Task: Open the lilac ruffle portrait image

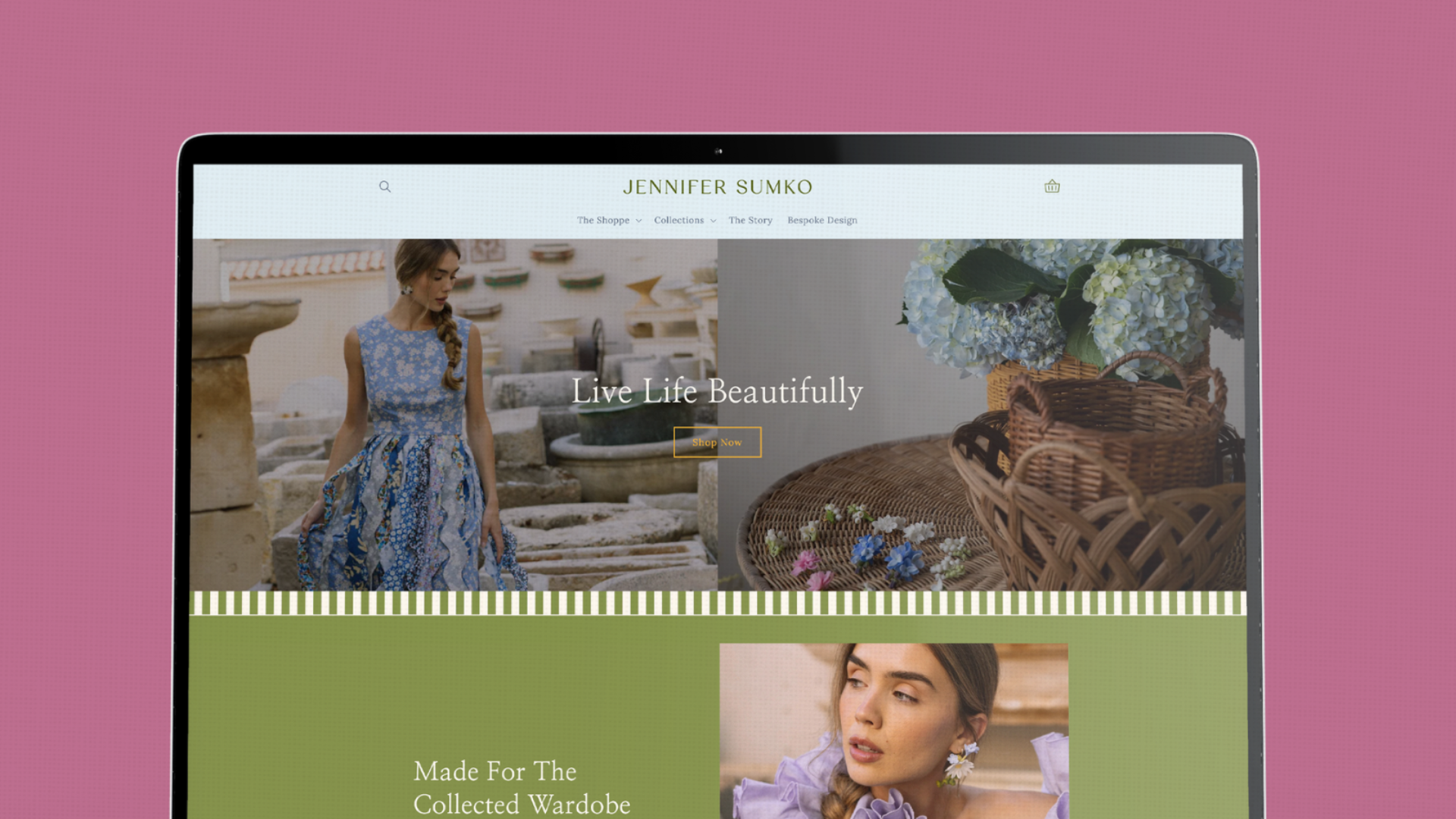Action: point(894,731)
